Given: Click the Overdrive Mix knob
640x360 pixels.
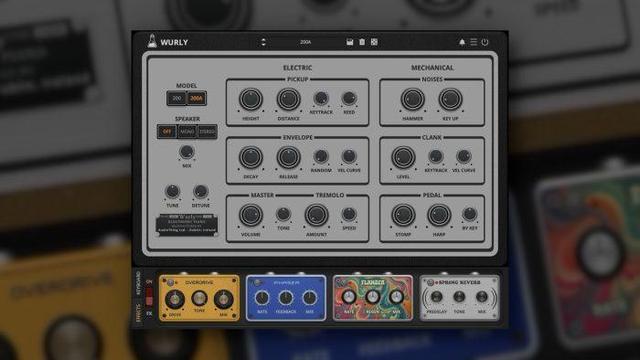Looking at the screenshot, I should (223, 300).
